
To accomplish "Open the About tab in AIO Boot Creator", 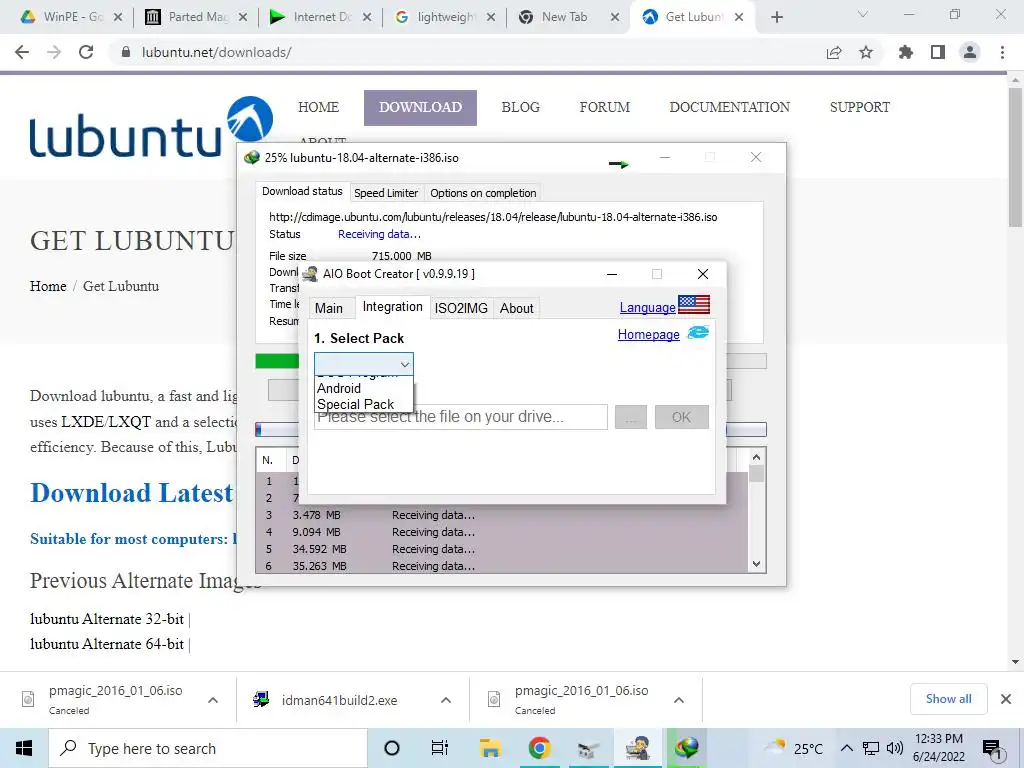I will coord(517,308).
